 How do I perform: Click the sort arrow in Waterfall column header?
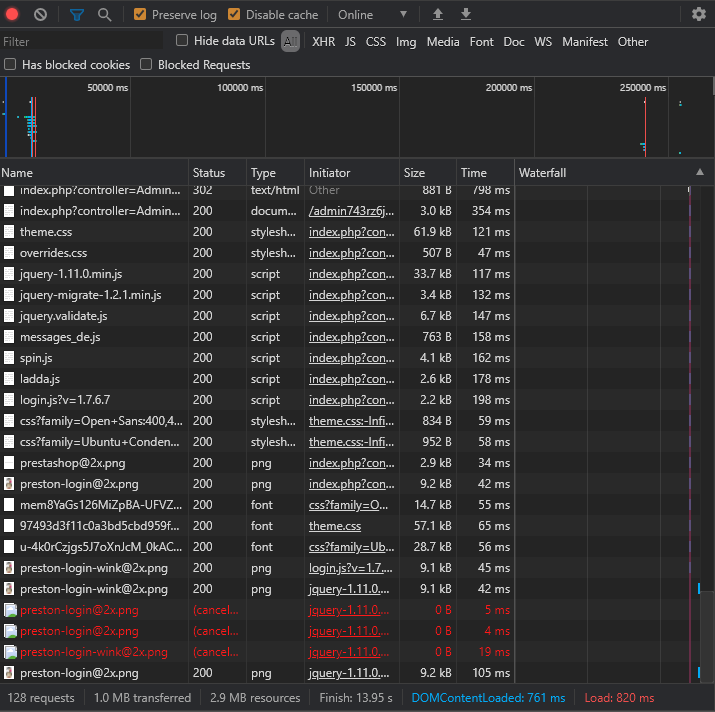699,173
